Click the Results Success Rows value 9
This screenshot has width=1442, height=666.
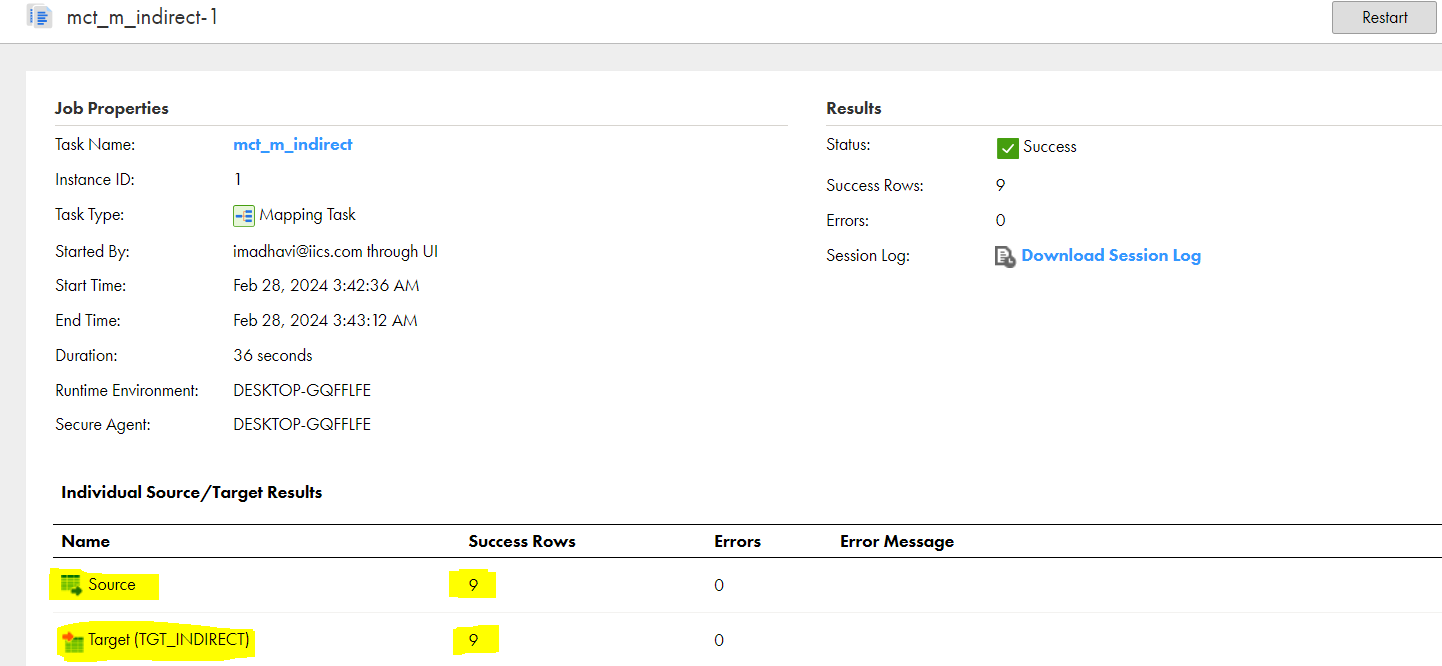(1001, 185)
